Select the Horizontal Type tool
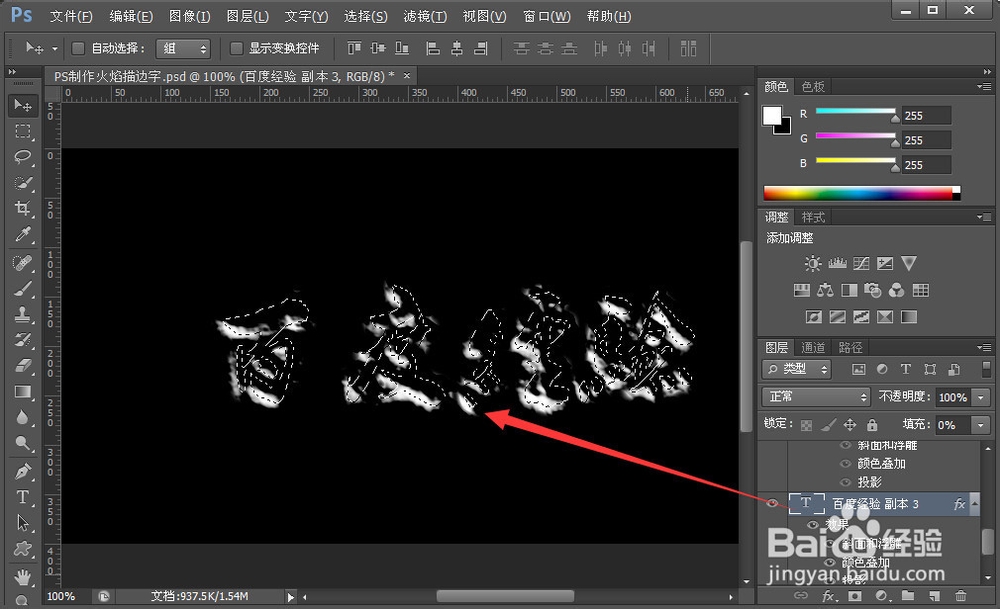1000x609 pixels. (x=23, y=497)
